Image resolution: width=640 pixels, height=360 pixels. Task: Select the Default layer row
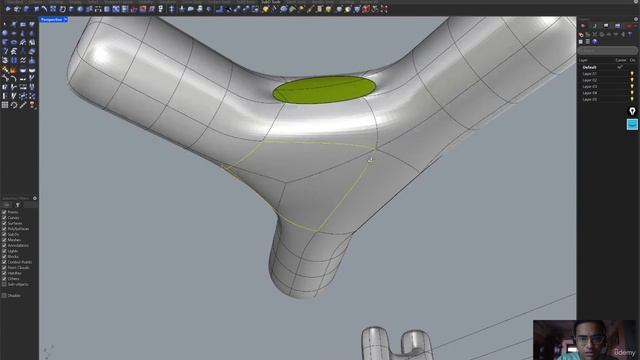tap(608, 67)
